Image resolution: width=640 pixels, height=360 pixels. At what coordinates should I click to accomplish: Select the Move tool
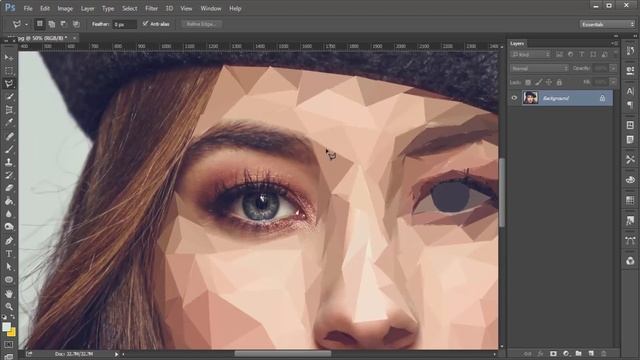pyautogui.click(x=9, y=58)
